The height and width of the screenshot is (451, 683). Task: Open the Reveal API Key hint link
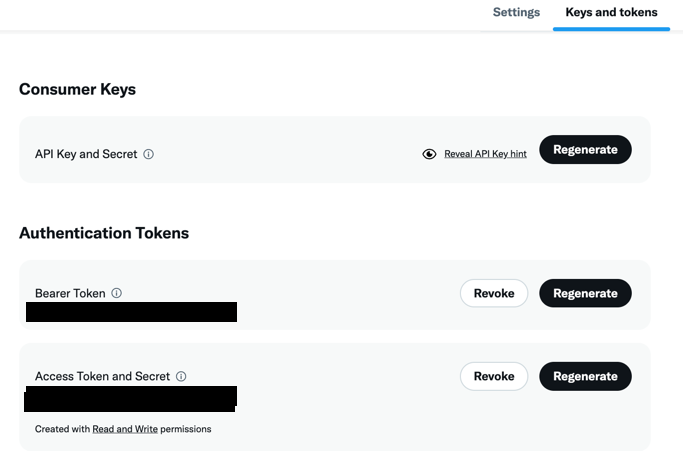tap(485, 154)
